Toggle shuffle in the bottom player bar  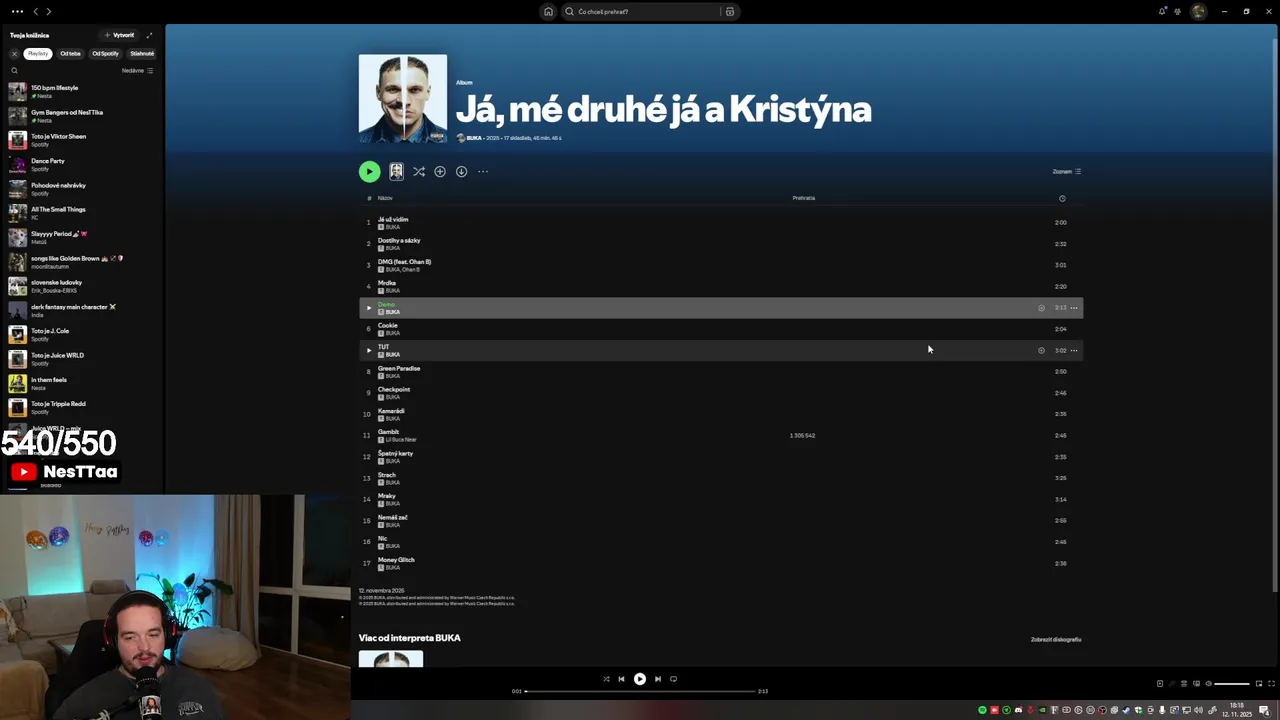coord(606,679)
